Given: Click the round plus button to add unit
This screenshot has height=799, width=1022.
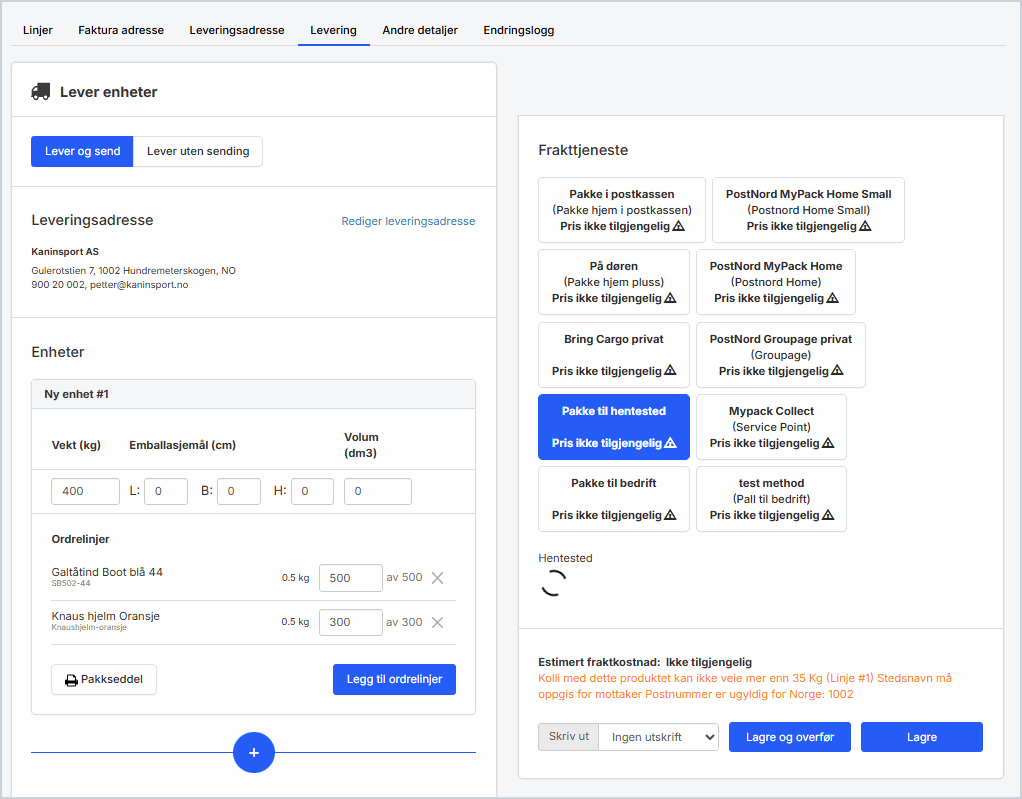Looking at the screenshot, I should pyautogui.click(x=254, y=752).
